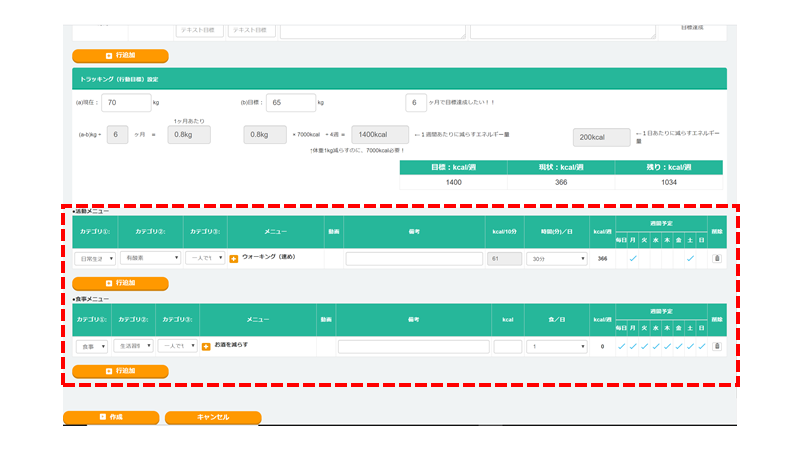
Task: Open the 有酸素 category dropdown
Action: [x=152, y=258]
